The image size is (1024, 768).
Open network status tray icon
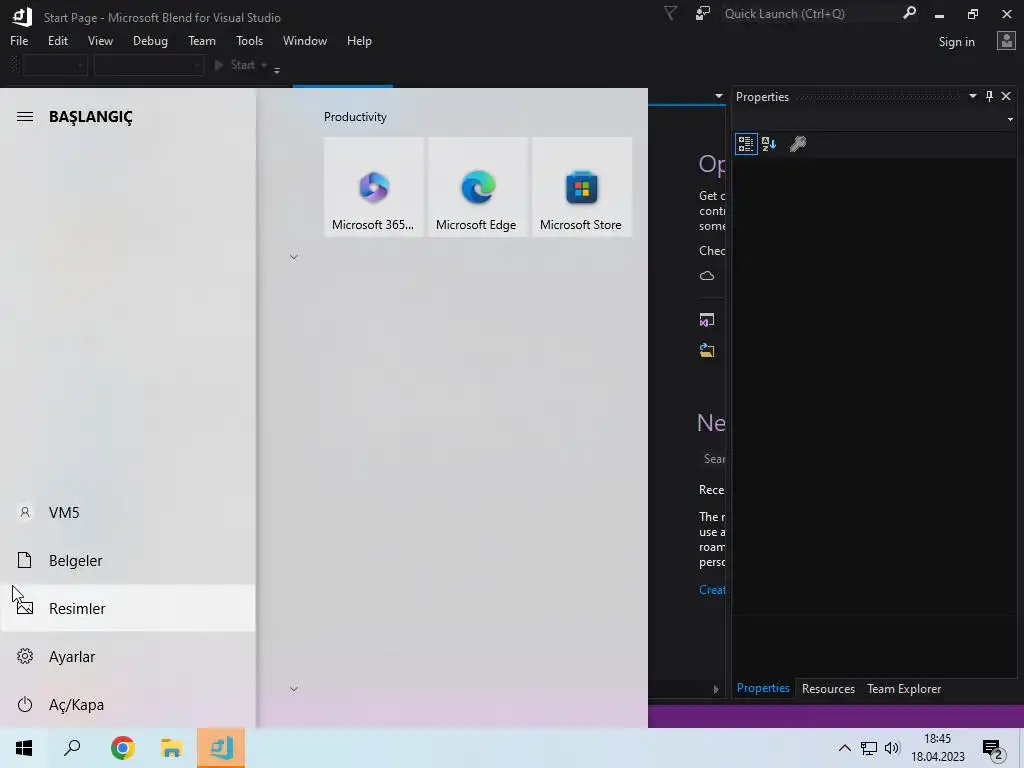(869, 748)
